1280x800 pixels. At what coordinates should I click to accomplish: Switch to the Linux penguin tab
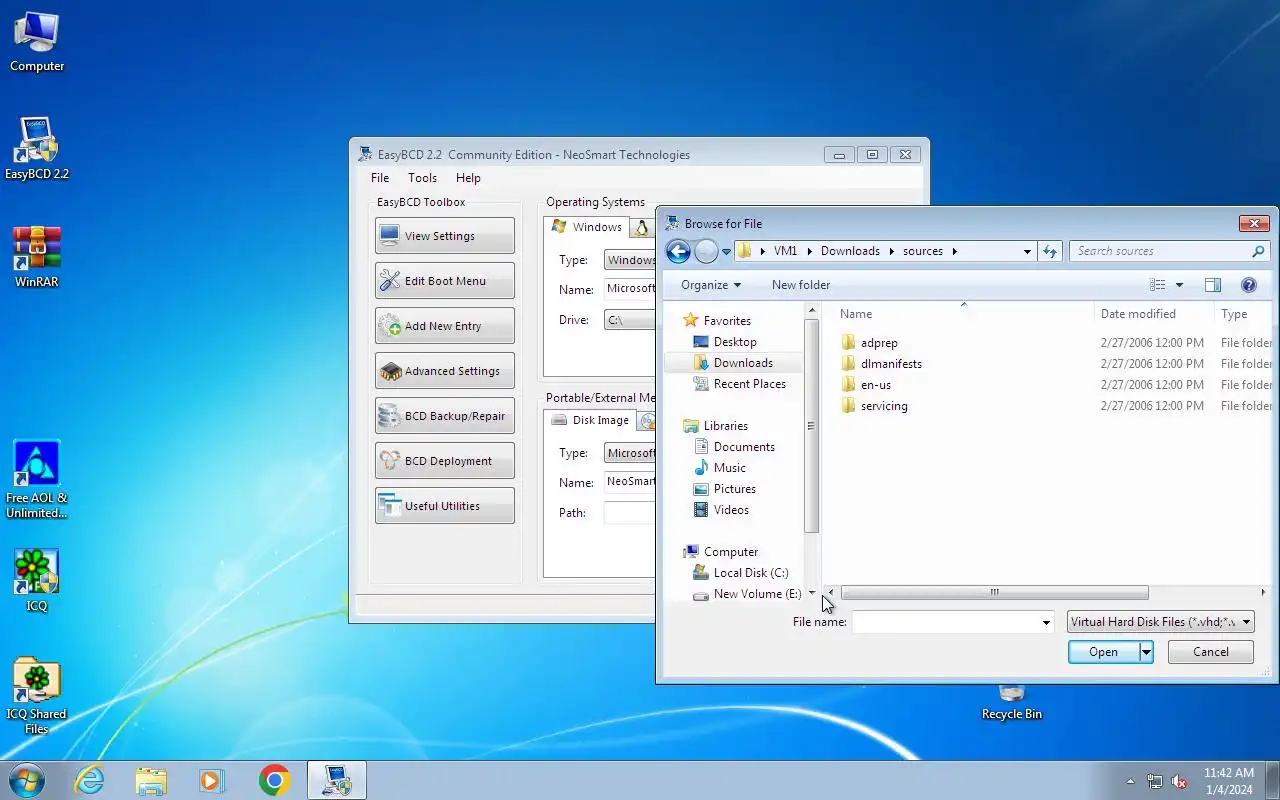642,228
